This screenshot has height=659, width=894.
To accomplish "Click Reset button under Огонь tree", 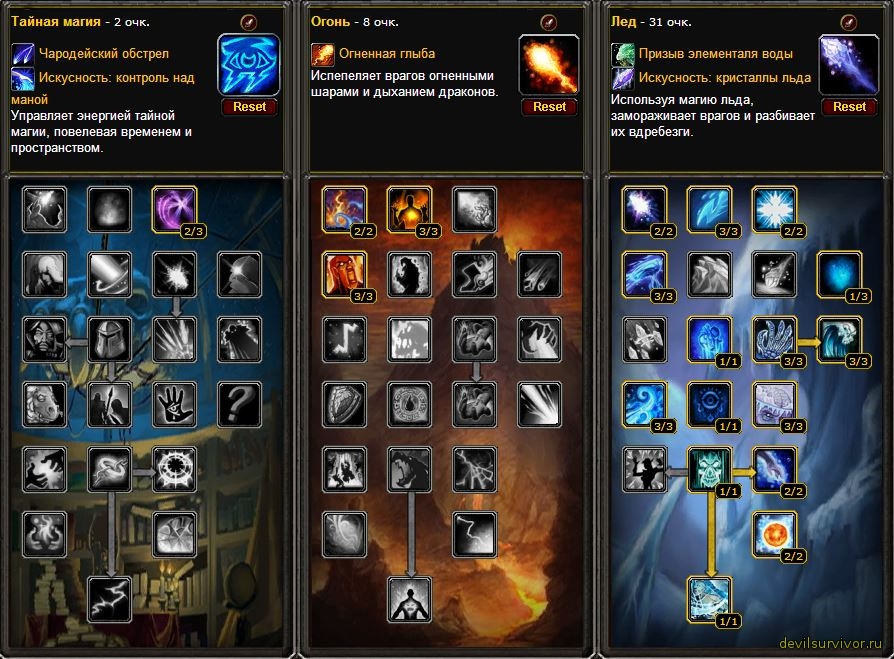I will point(549,107).
